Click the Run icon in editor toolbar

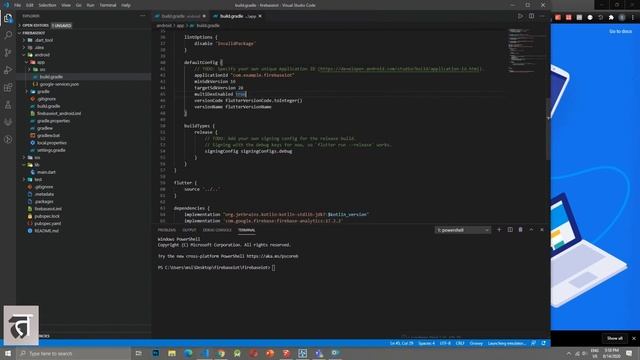click(520, 16)
